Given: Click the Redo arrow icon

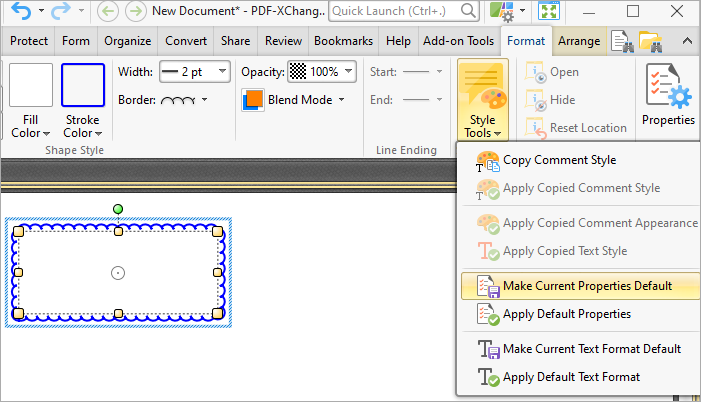Looking at the screenshot, I should (60, 11).
